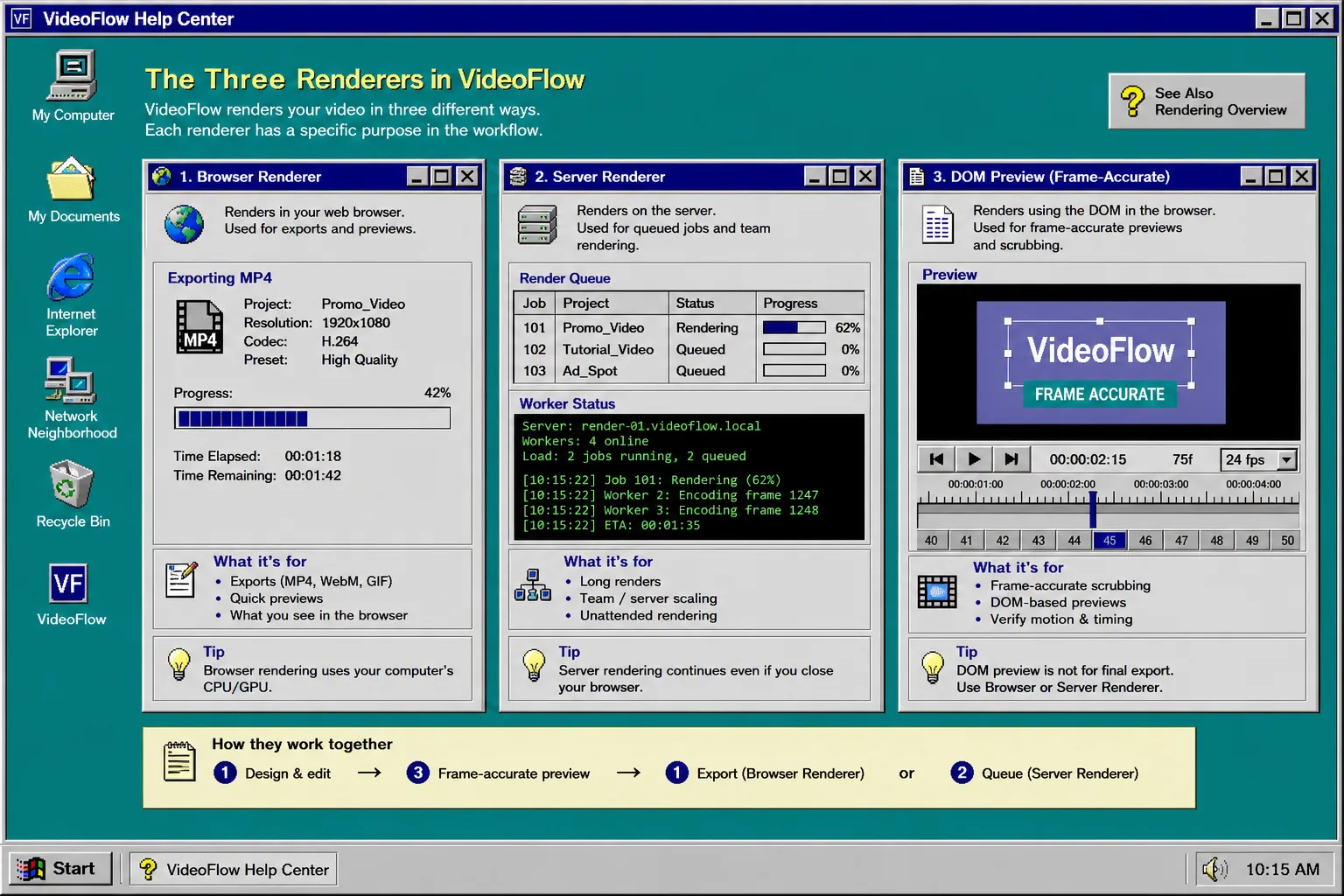
Task: Click the Queue (Server Renderer) step
Action: coord(1045,773)
